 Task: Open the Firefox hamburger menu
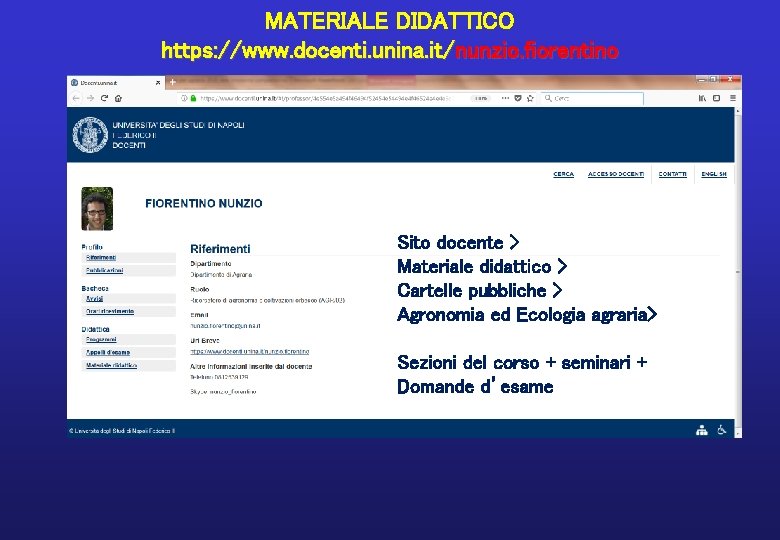(733, 98)
